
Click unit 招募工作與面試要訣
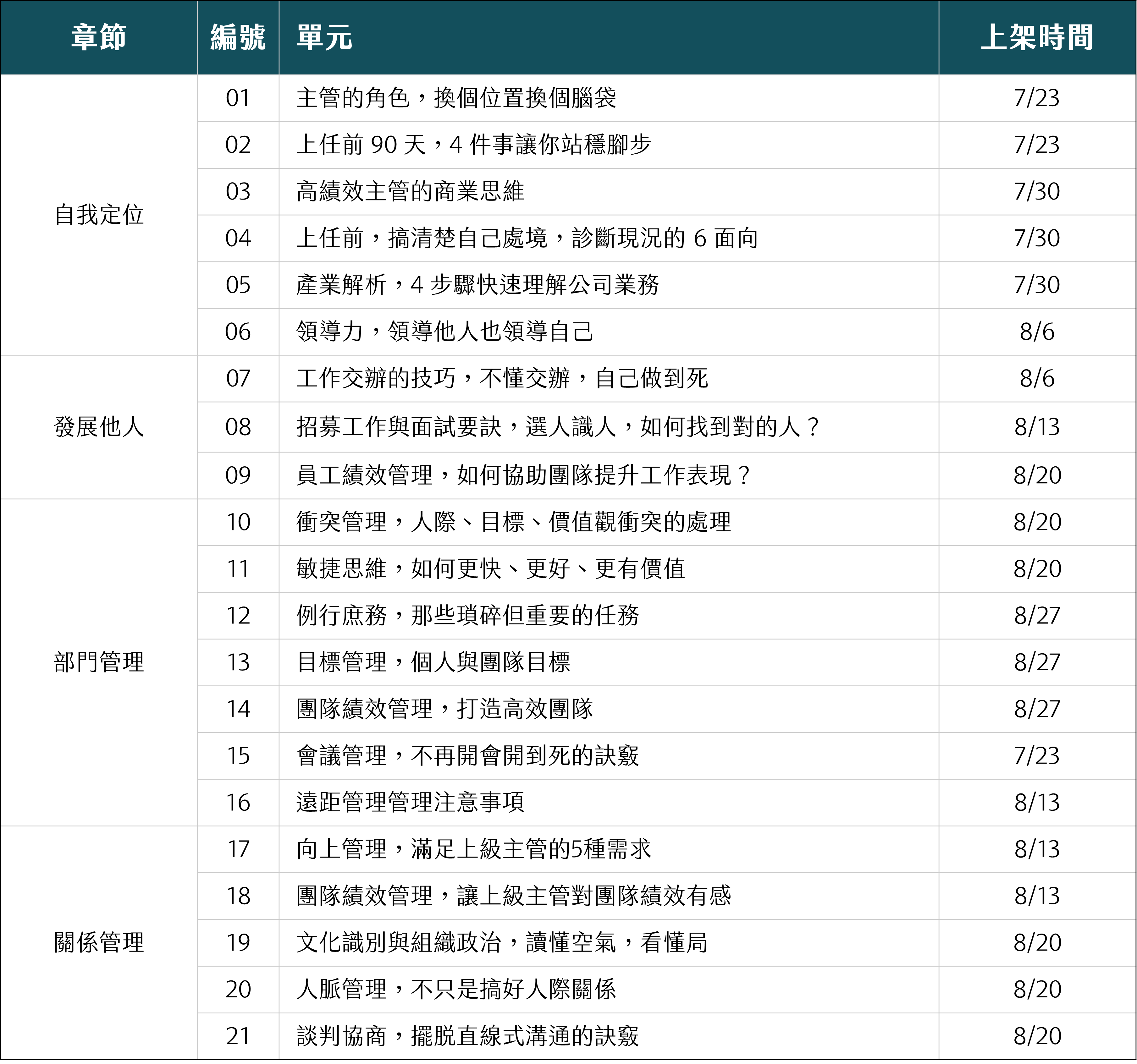(399, 427)
